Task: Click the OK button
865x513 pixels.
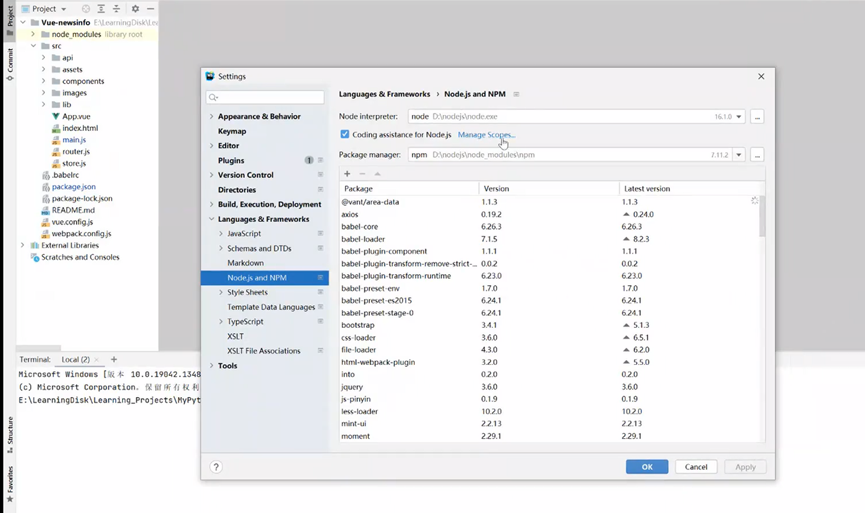Action: tap(647, 467)
